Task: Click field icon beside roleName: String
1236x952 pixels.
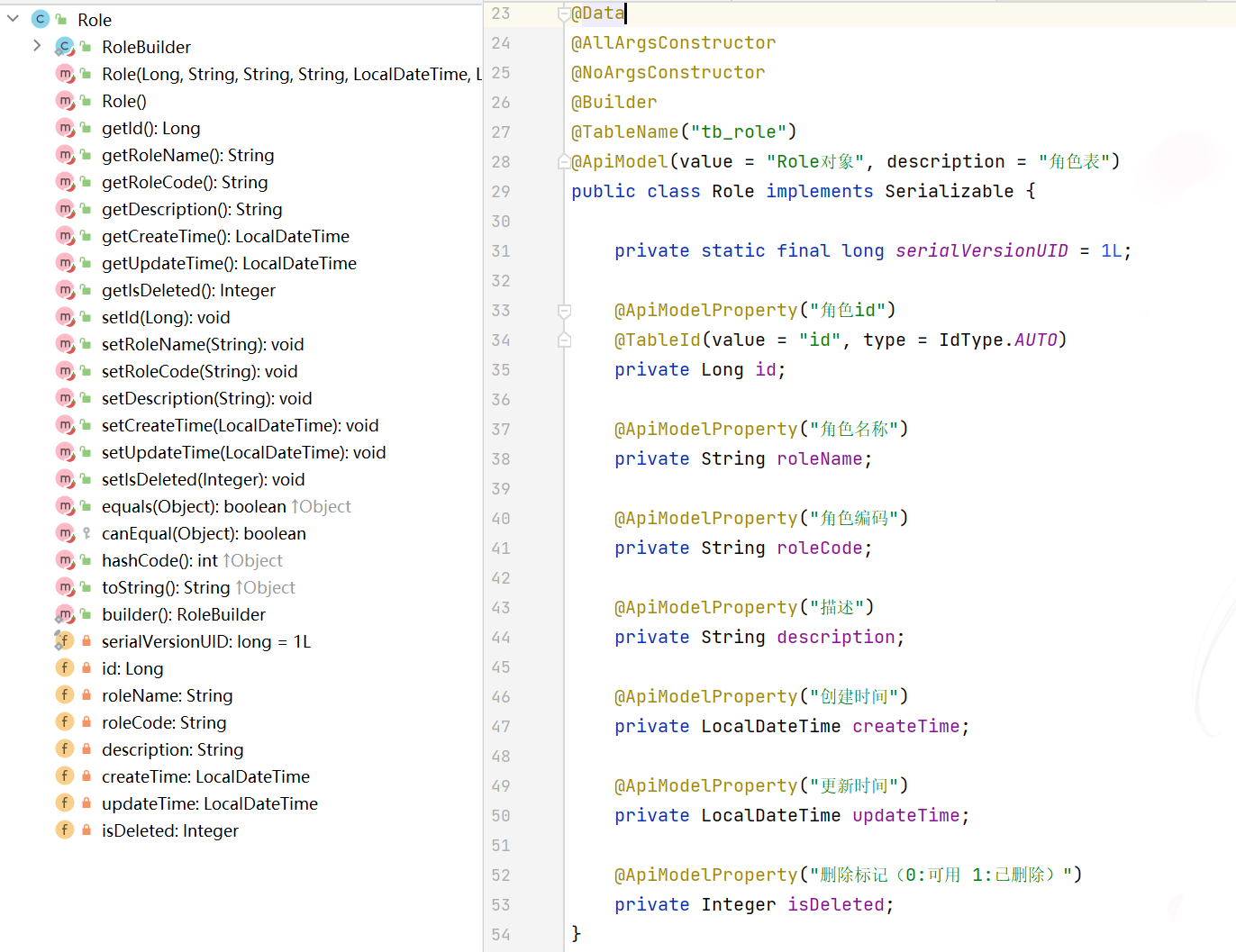Action: 65,694
